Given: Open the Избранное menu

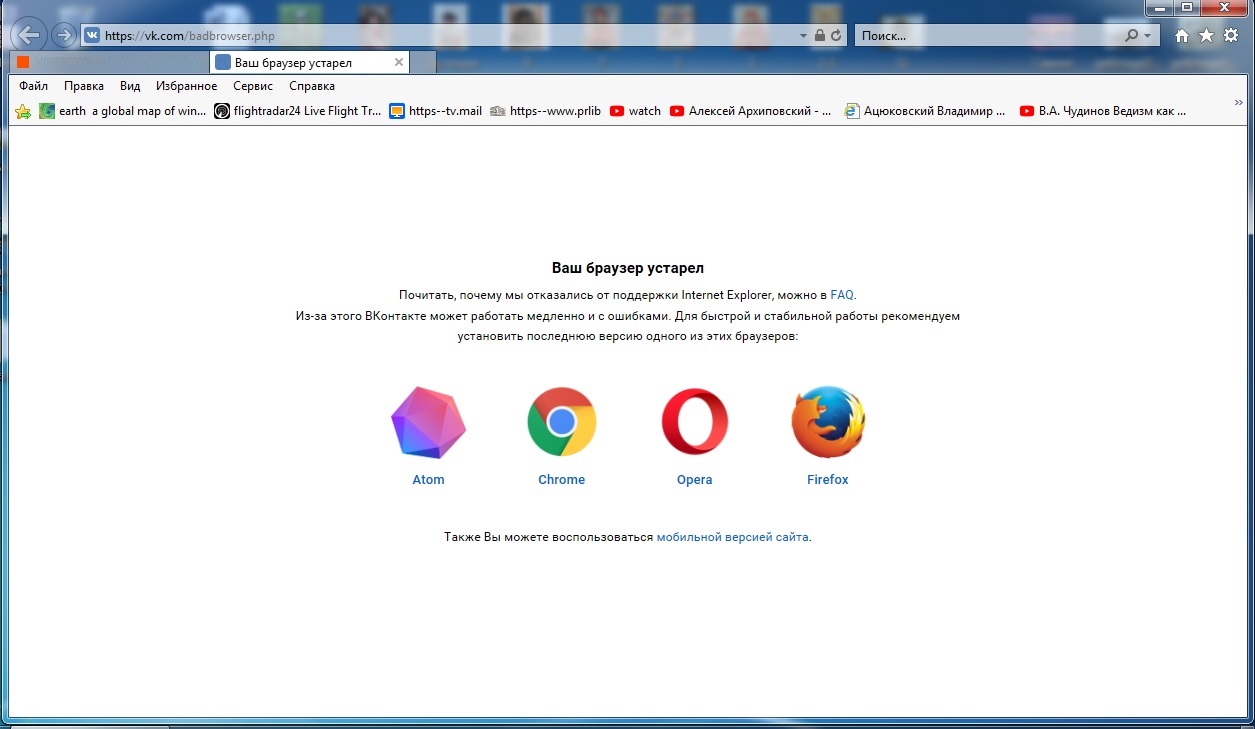Looking at the screenshot, I should click(187, 86).
